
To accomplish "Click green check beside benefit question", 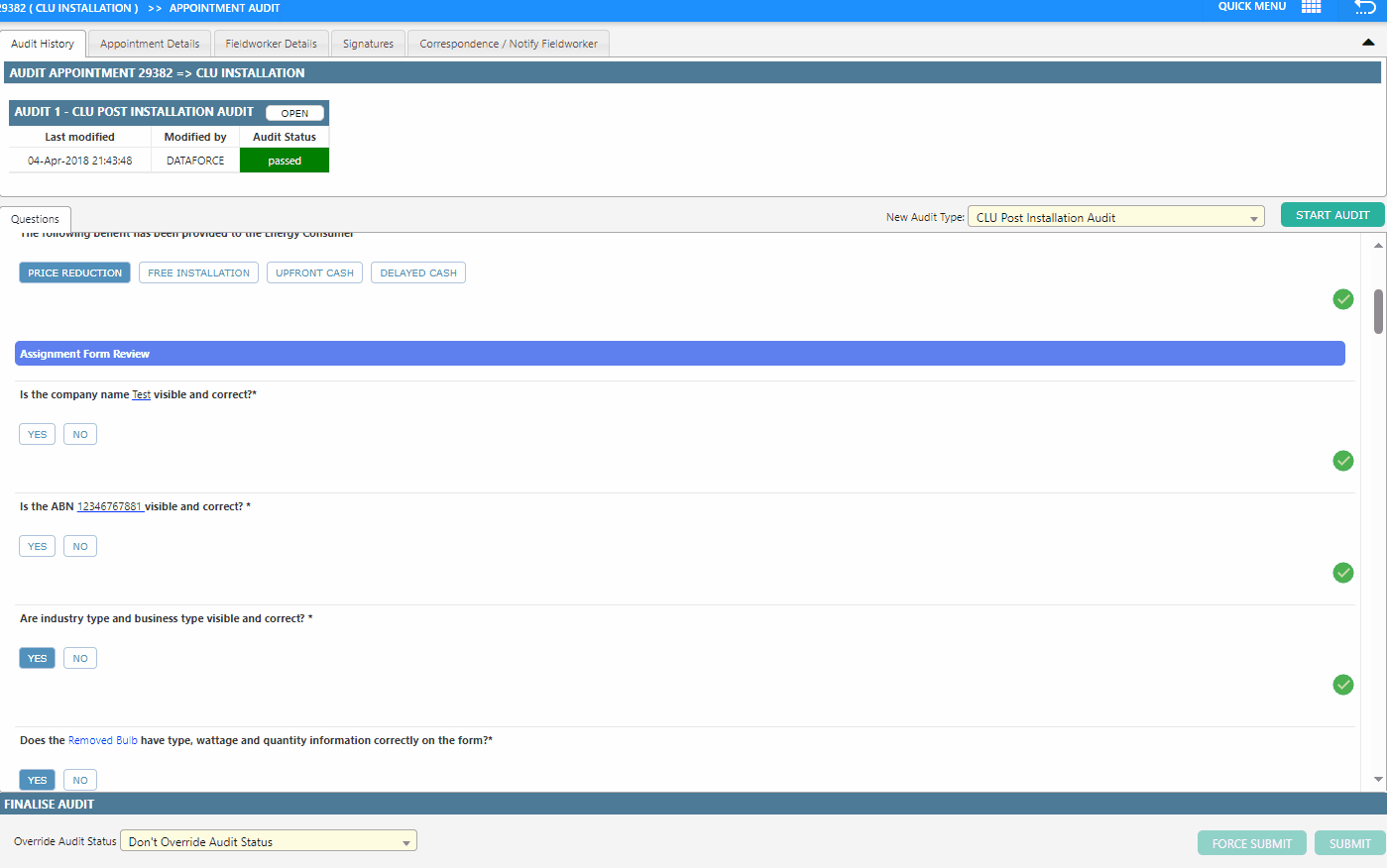I will coord(1343,299).
